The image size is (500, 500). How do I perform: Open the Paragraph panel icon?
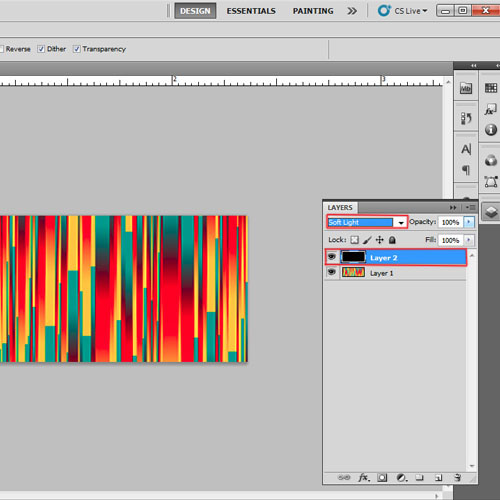click(x=466, y=170)
